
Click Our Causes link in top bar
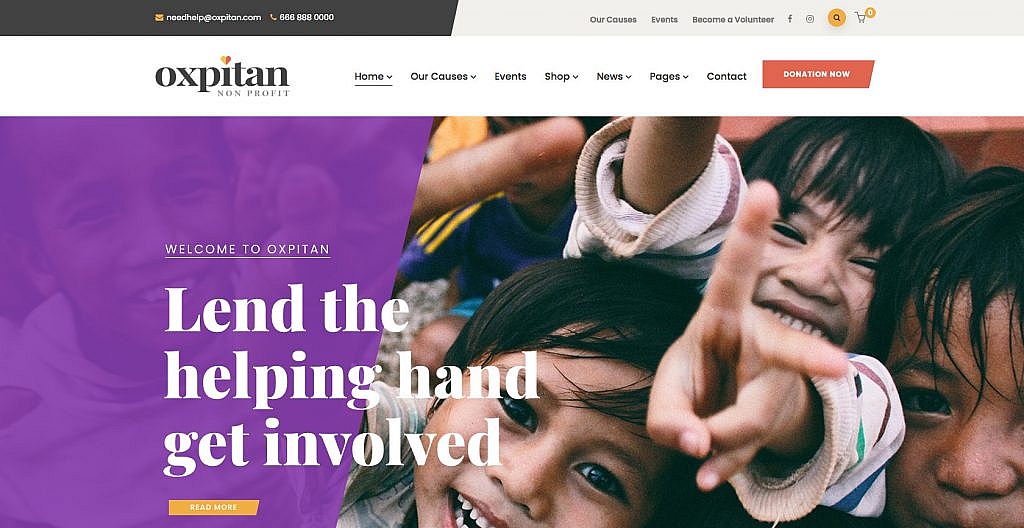(x=613, y=20)
